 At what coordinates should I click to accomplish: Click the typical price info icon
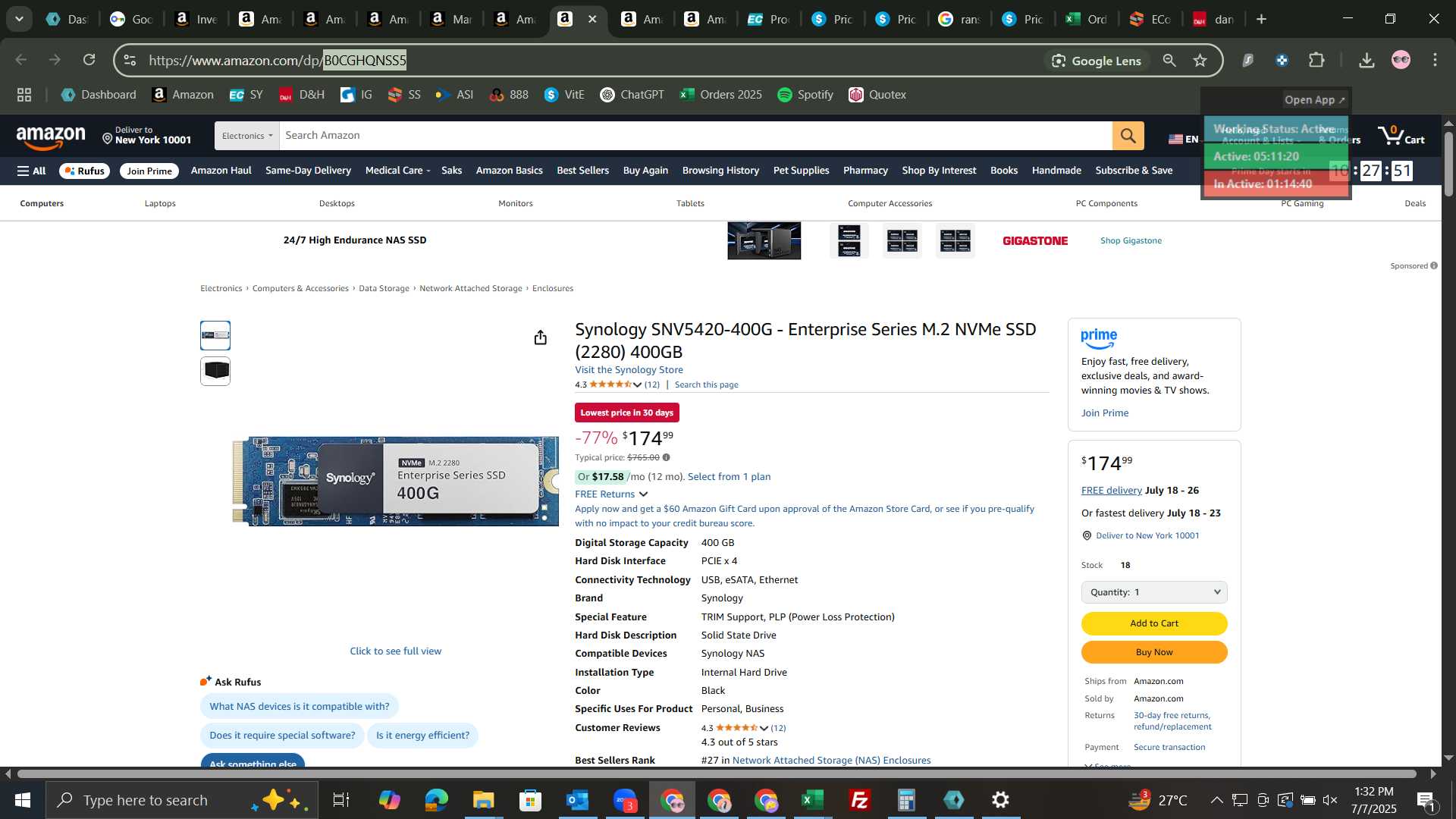point(666,458)
